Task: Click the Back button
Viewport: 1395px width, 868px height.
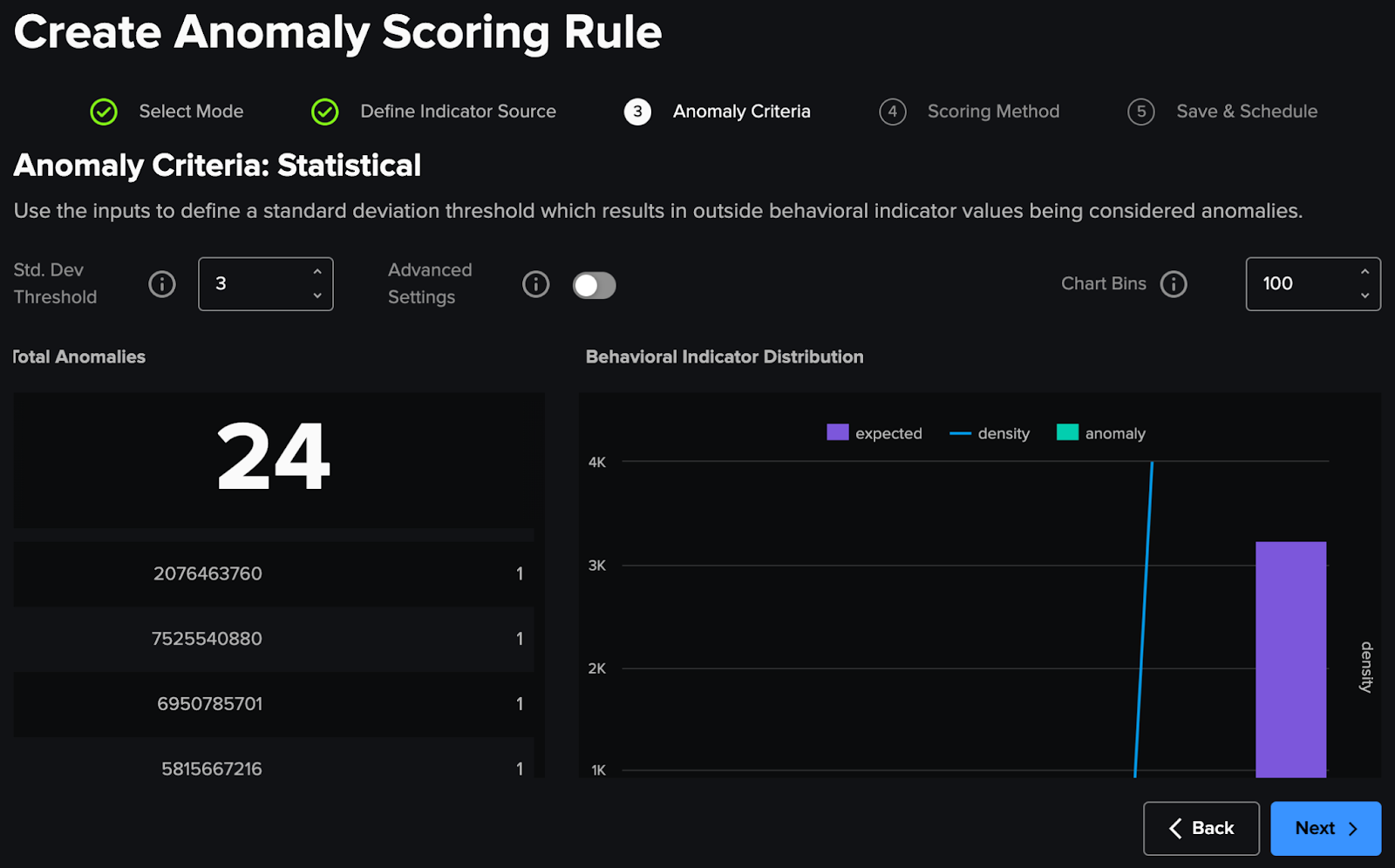Action: tap(1201, 828)
